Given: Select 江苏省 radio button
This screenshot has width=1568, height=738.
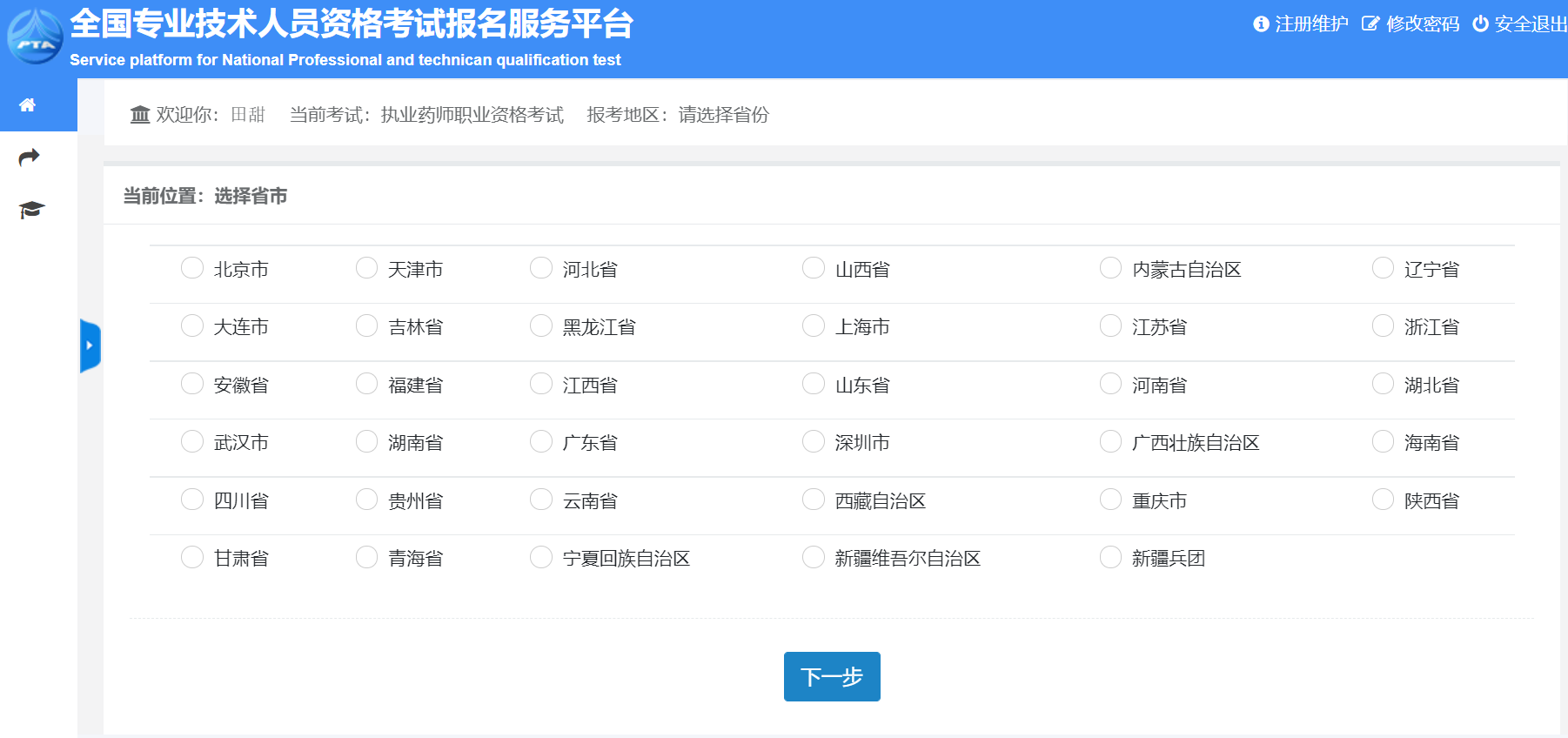Looking at the screenshot, I should tap(1111, 325).
